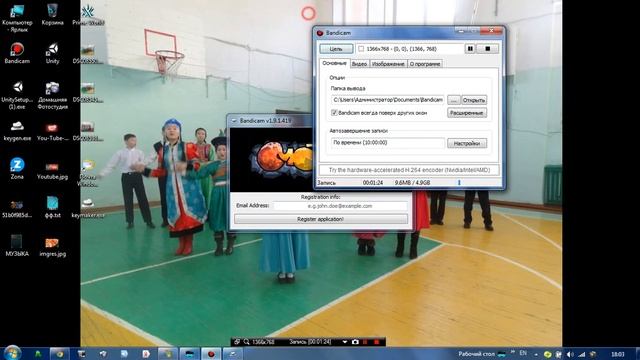
Task: Select the Youtube.jpg image file
Action: tap(52, 171)
